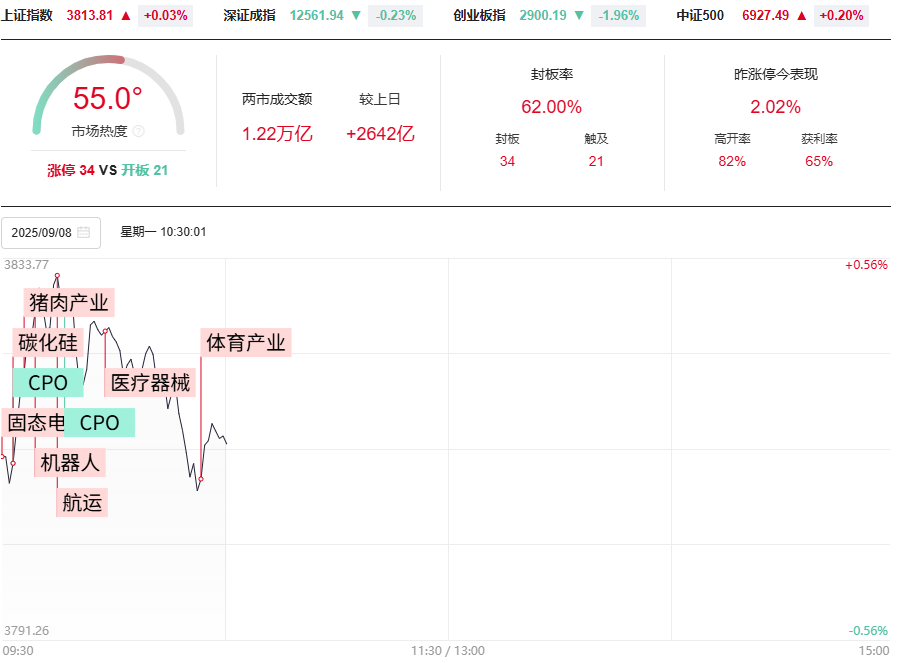
Task: Open the calendar icon in date field
Action: (x=84, y=232)
